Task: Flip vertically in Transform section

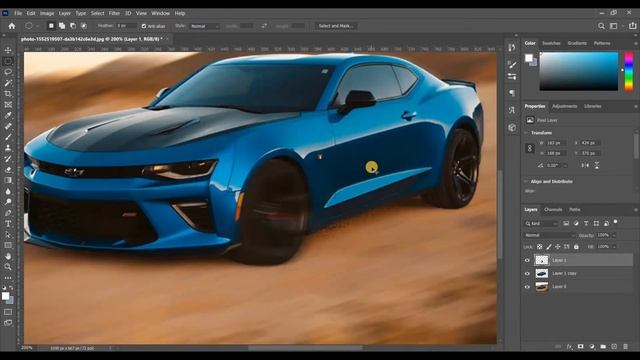Action: 597,165
